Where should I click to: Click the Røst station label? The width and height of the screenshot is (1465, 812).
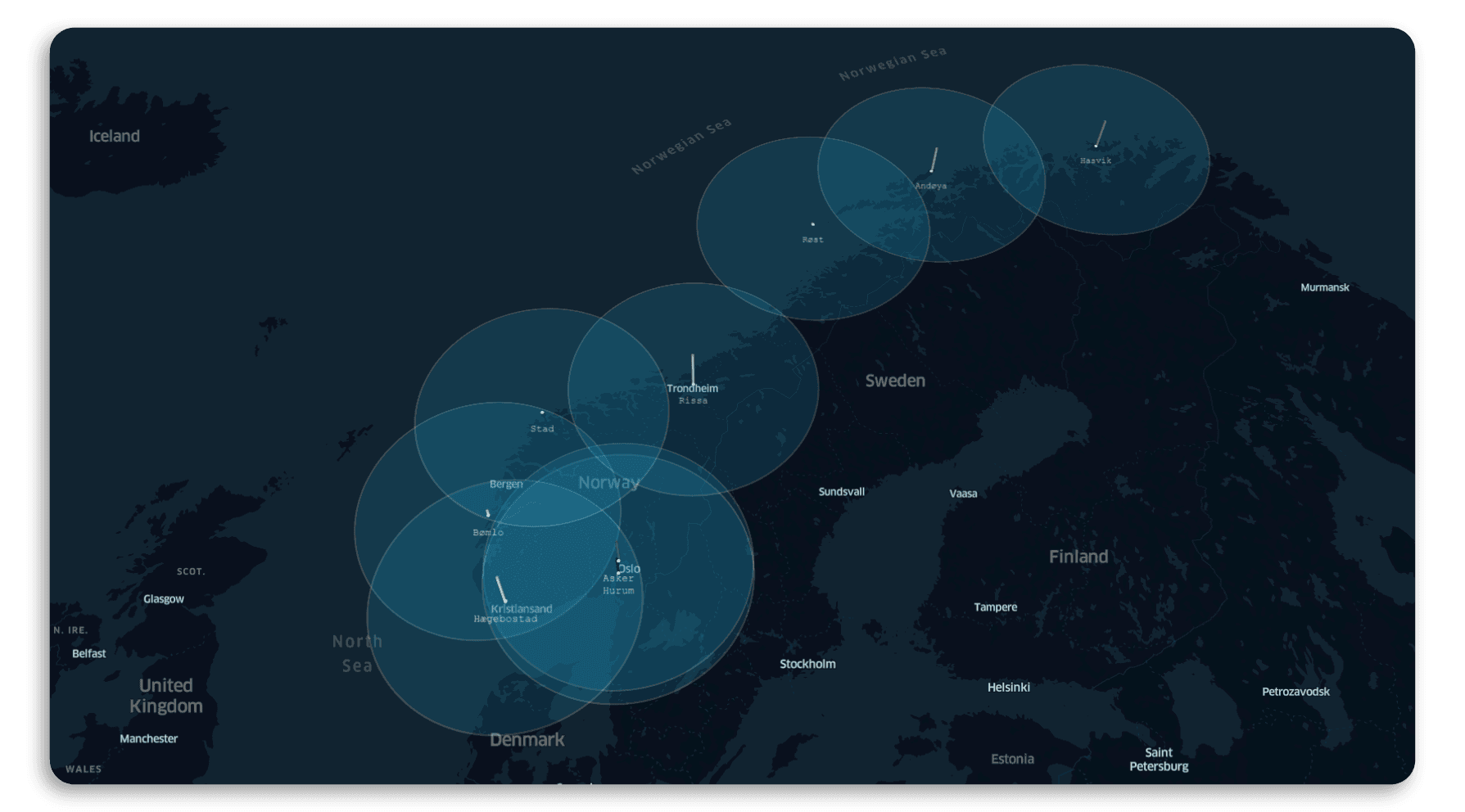812,240
